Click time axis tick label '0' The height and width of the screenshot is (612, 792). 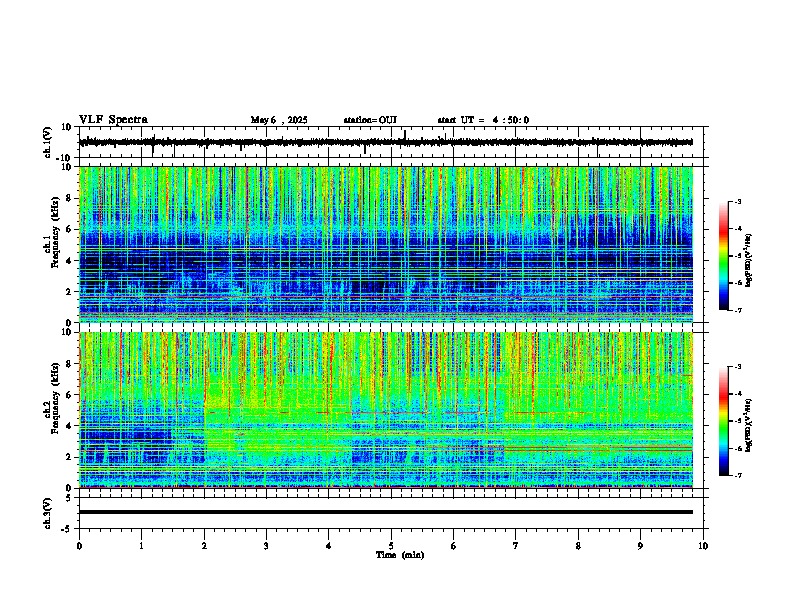coord(79,546)
